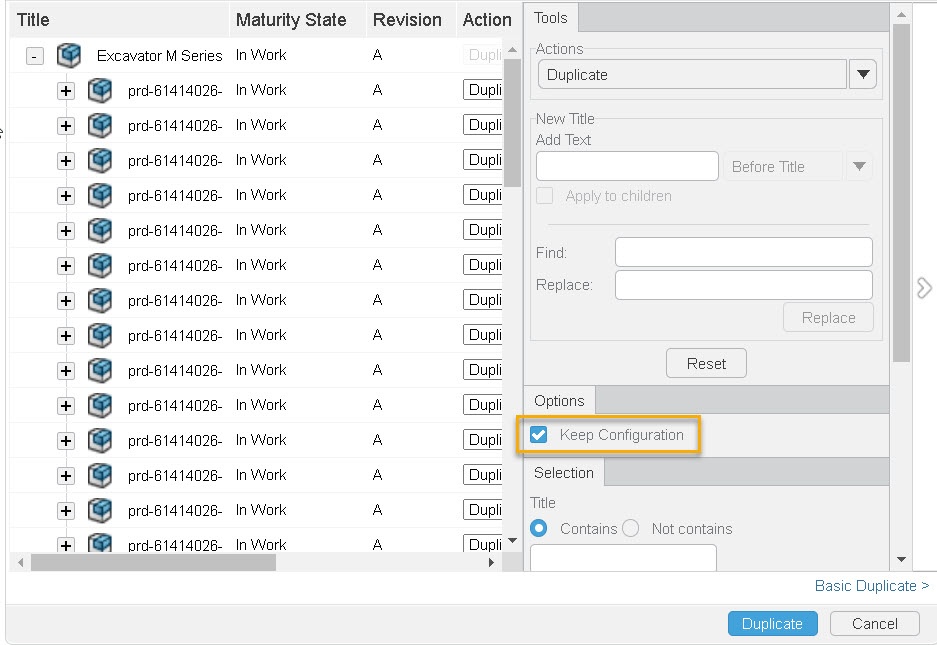The height and width of the screenshot is (645, 937).
Task: Click the right chevron to collapse the side panel
Action: click(x=924, y=288)
